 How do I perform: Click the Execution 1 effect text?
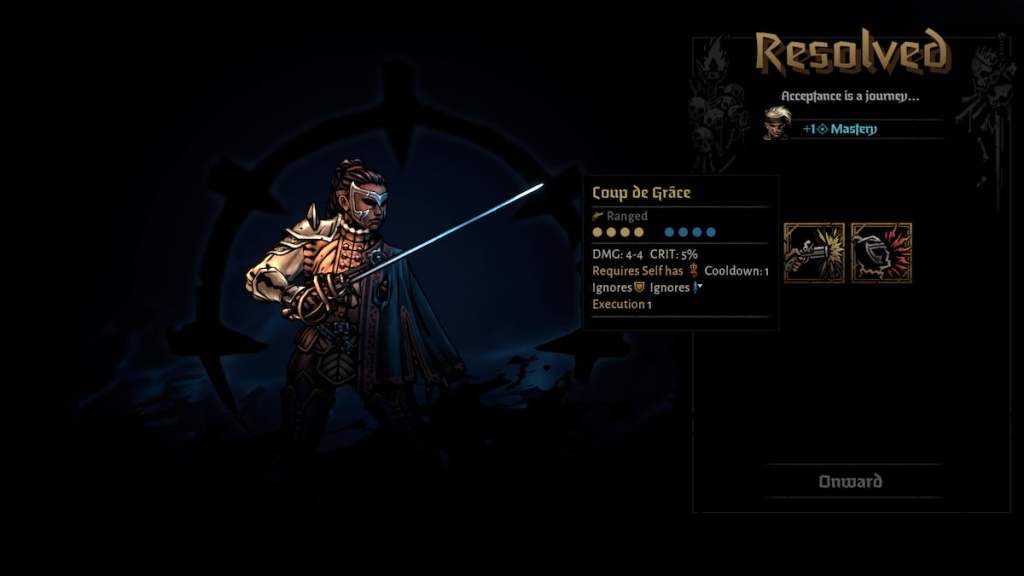[622, 304]
